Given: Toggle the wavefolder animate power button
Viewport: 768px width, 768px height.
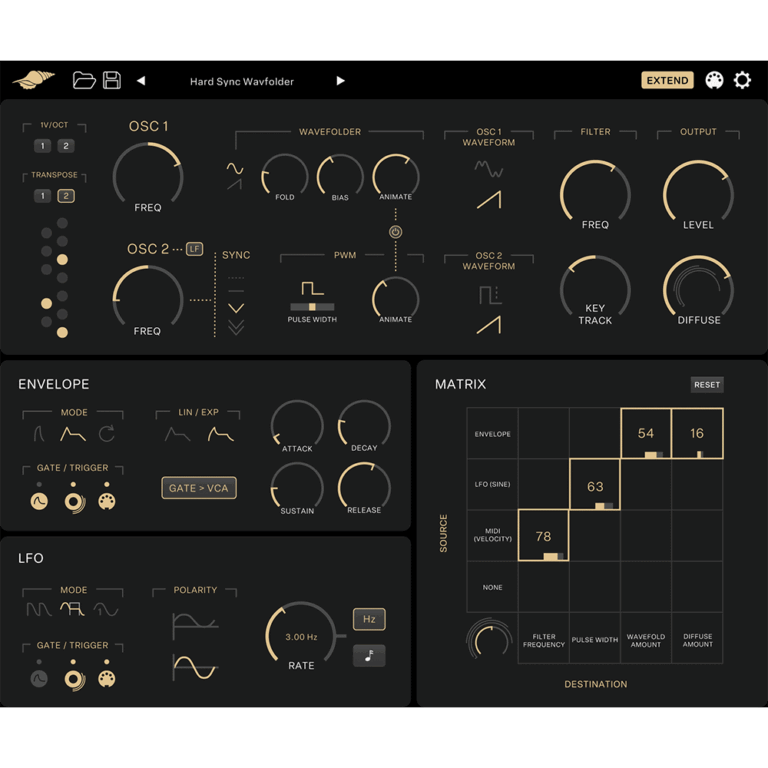Looking at the screenshot, I should pyautogui.click(x=395, y=232).
